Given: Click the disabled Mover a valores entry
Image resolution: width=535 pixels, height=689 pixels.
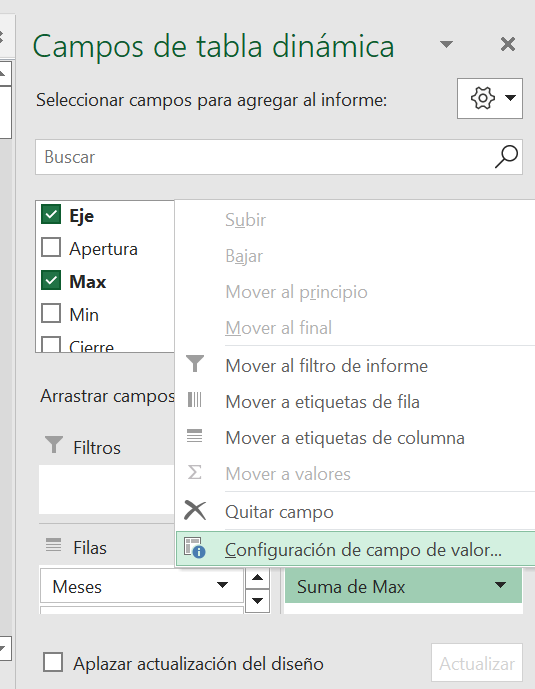Looking at the screenshot, I should point(354,474).
